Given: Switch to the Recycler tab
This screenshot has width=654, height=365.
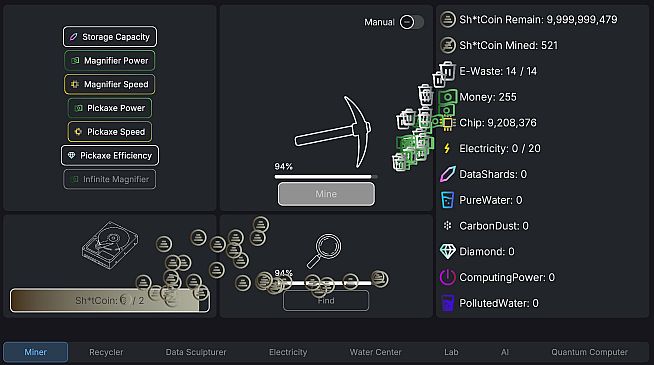Looking at the screenshot, I should click(106, 352).
